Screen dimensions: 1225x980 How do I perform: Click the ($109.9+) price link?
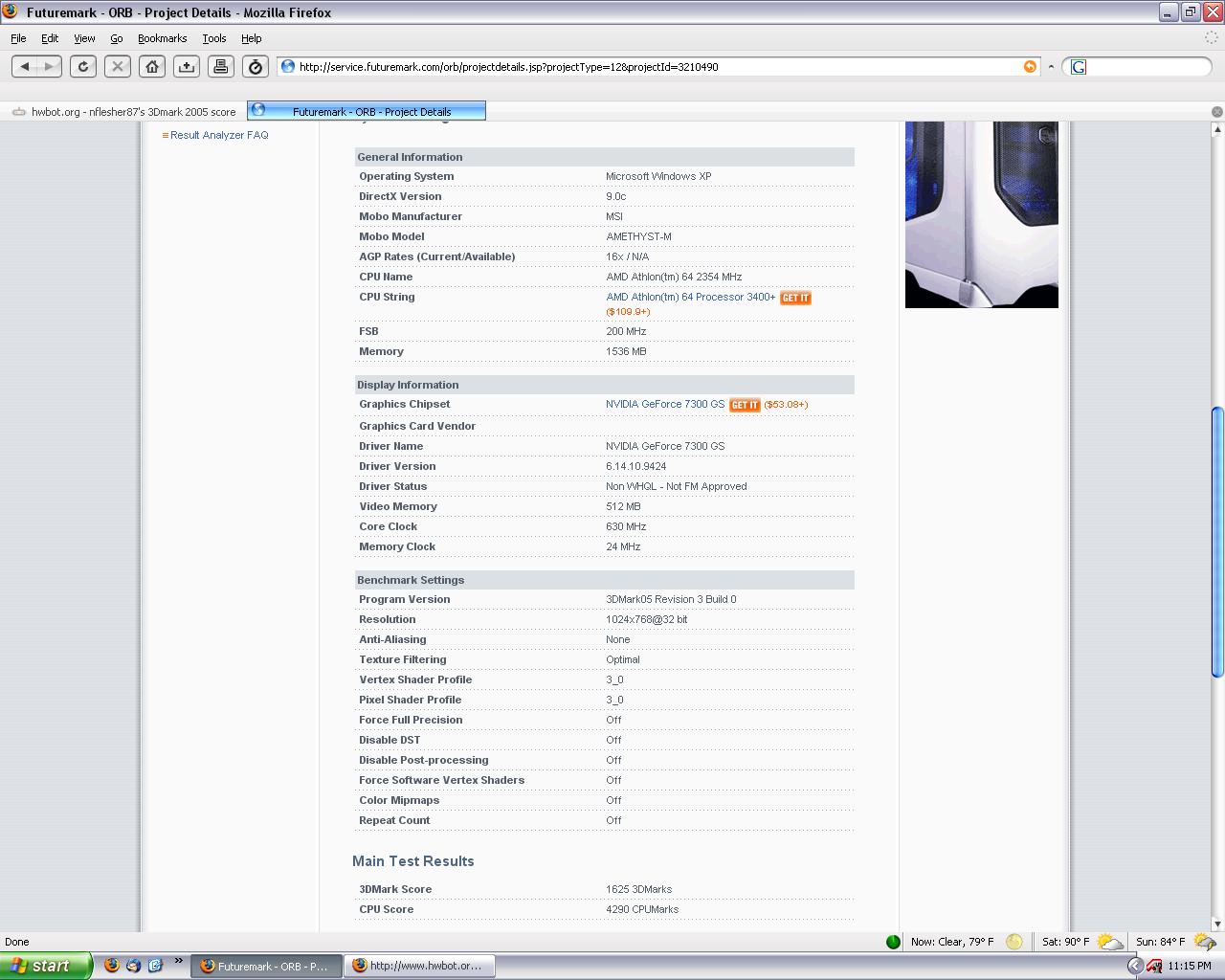pos(628,311)
